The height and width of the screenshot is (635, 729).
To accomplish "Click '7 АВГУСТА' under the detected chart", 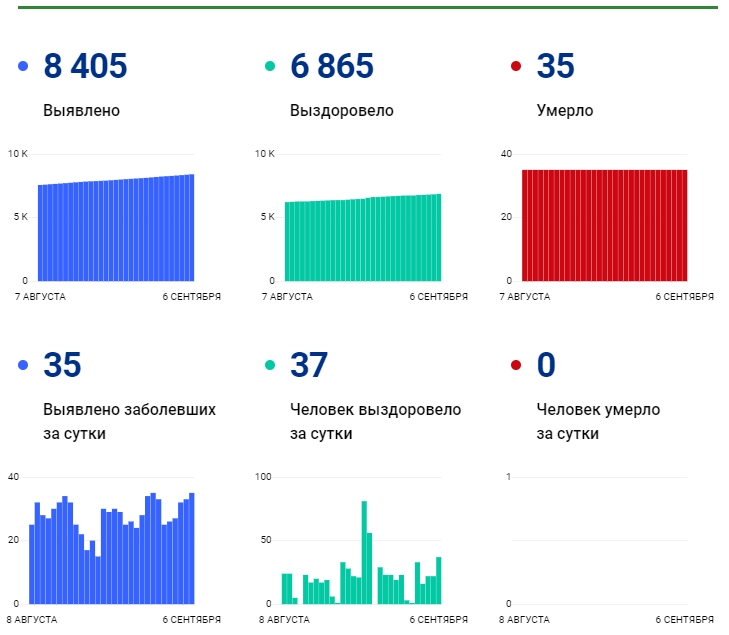I will pos(40,297).
